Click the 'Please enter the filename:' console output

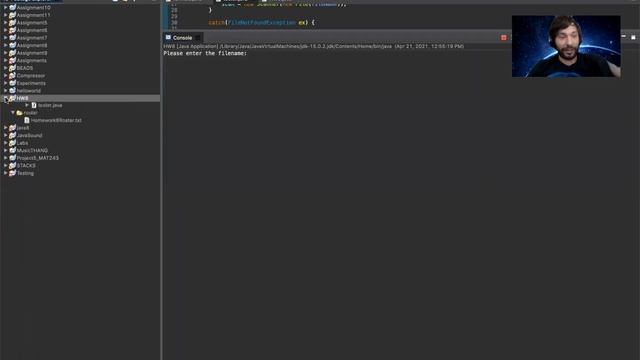pos(205,53)
